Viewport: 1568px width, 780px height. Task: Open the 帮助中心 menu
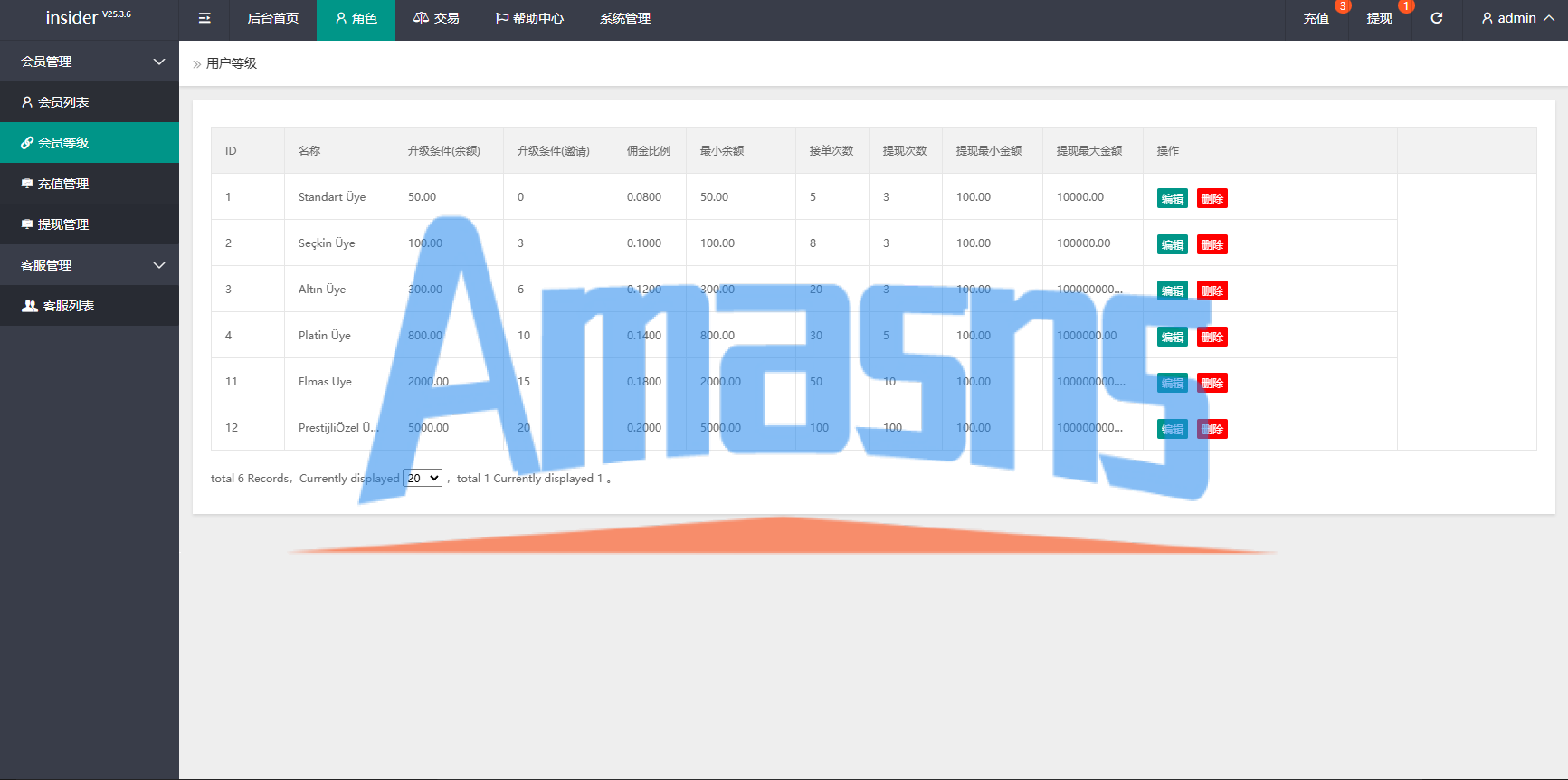529,18
